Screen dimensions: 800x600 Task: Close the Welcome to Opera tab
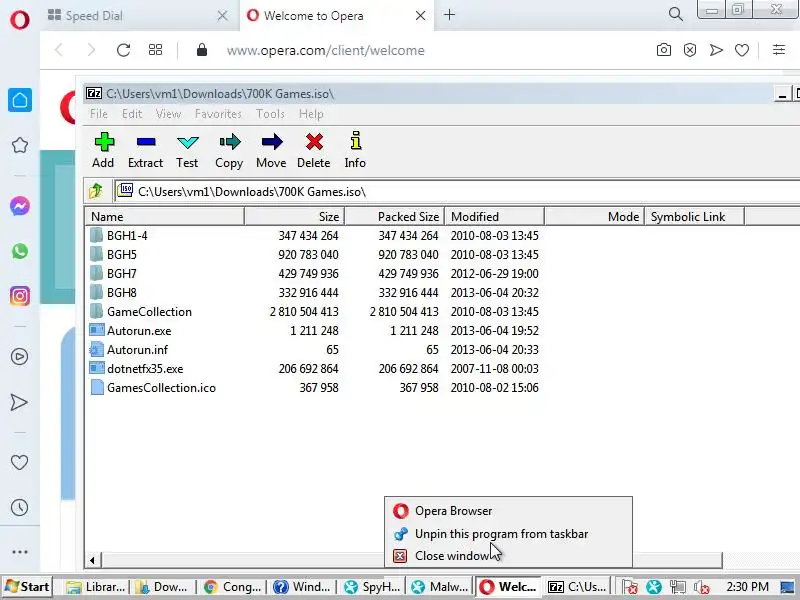pos(420,16)
